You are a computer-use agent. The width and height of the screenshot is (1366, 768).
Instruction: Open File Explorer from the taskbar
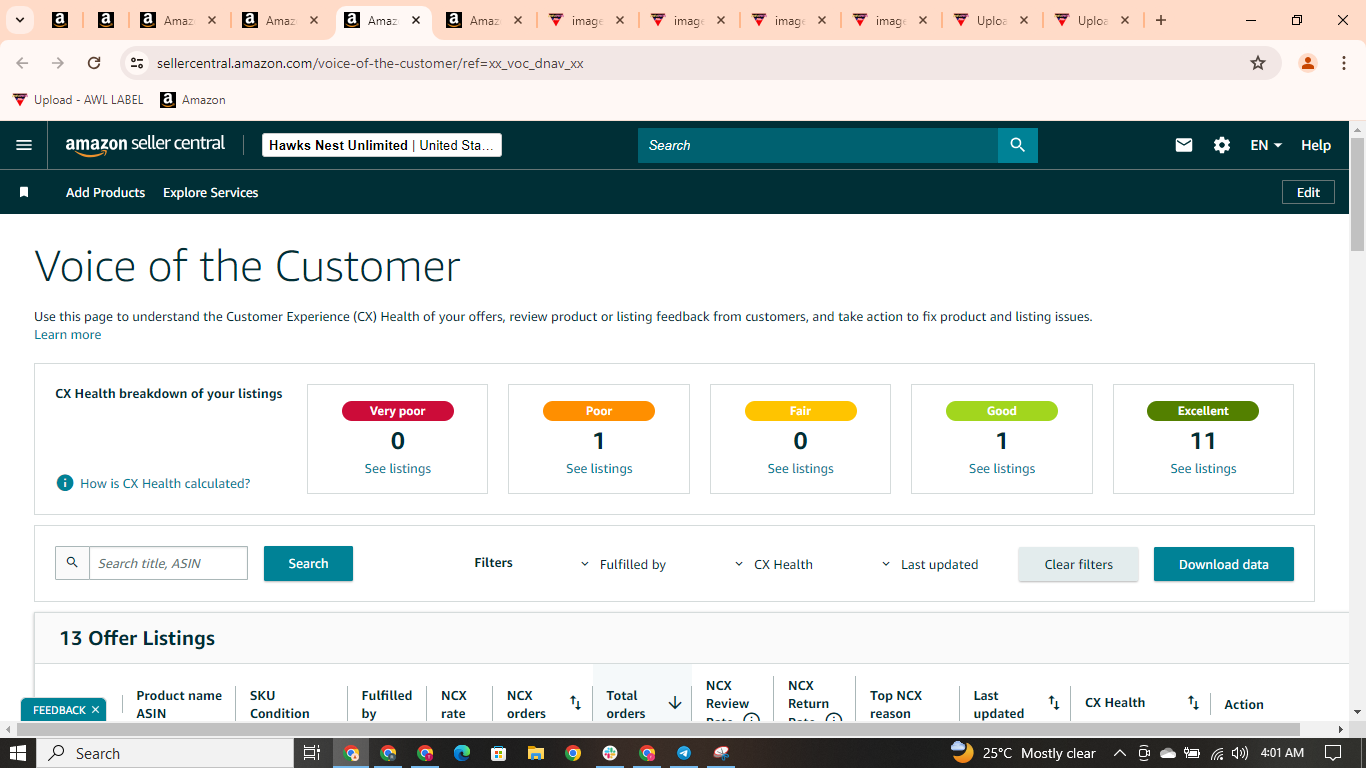[x=535, y=753]
